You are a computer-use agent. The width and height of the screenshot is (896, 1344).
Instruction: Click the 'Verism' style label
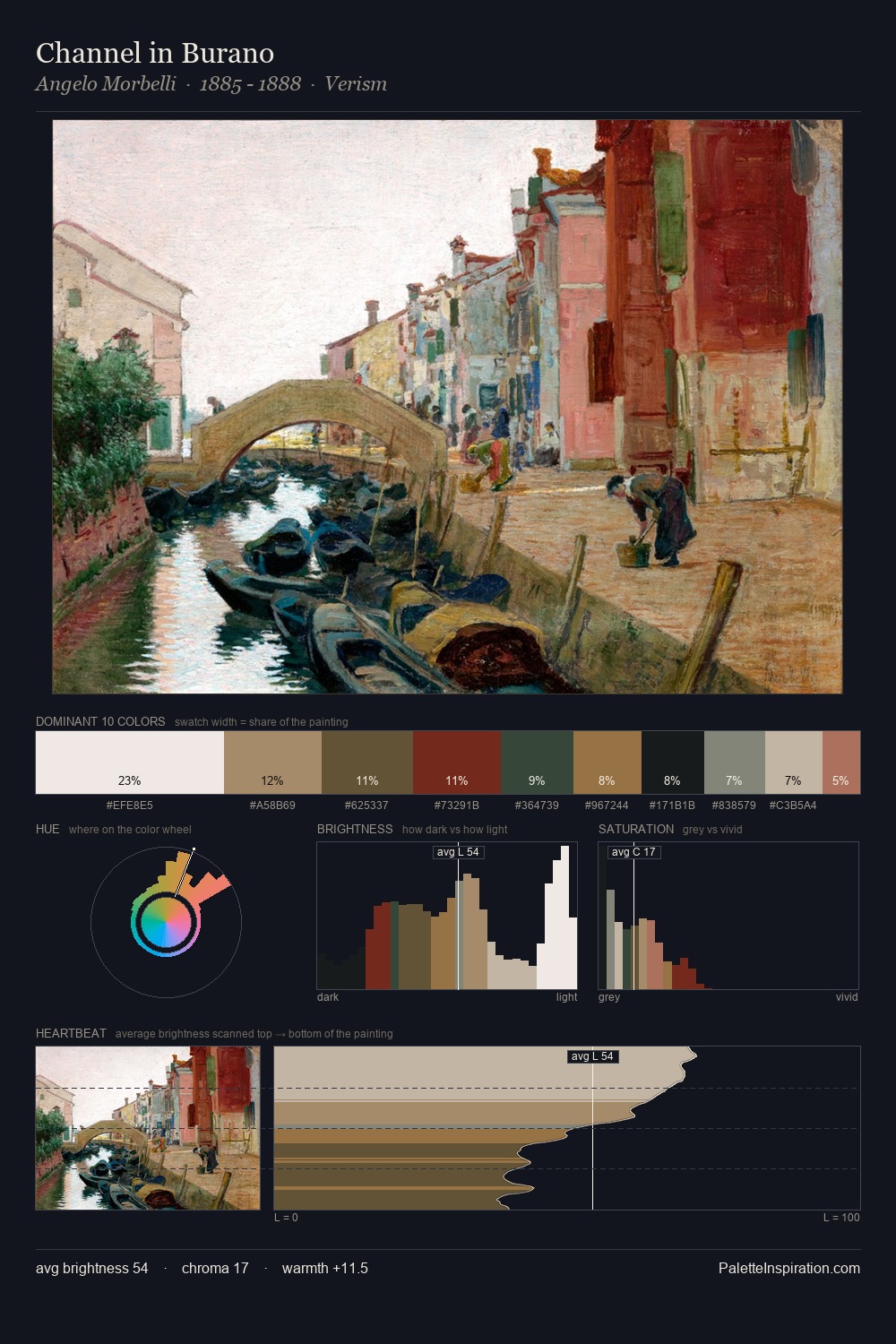[x=356, y=84]
